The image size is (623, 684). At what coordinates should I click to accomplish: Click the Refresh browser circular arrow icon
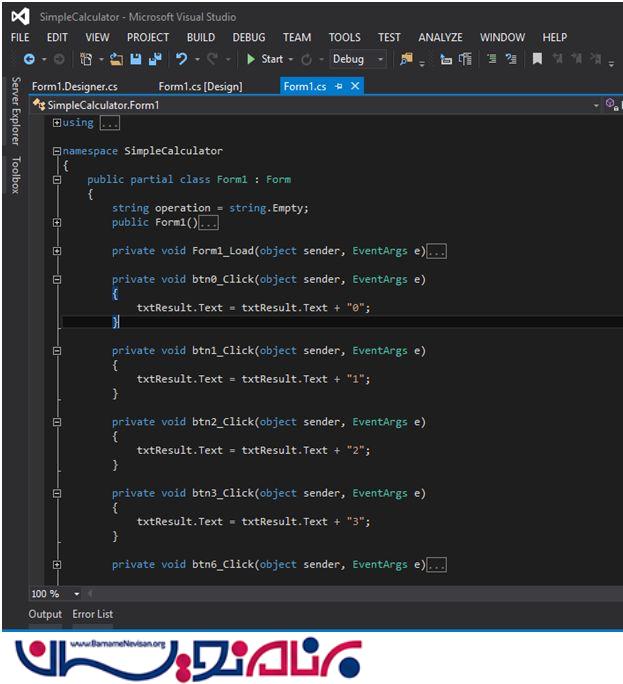point(307,59)
